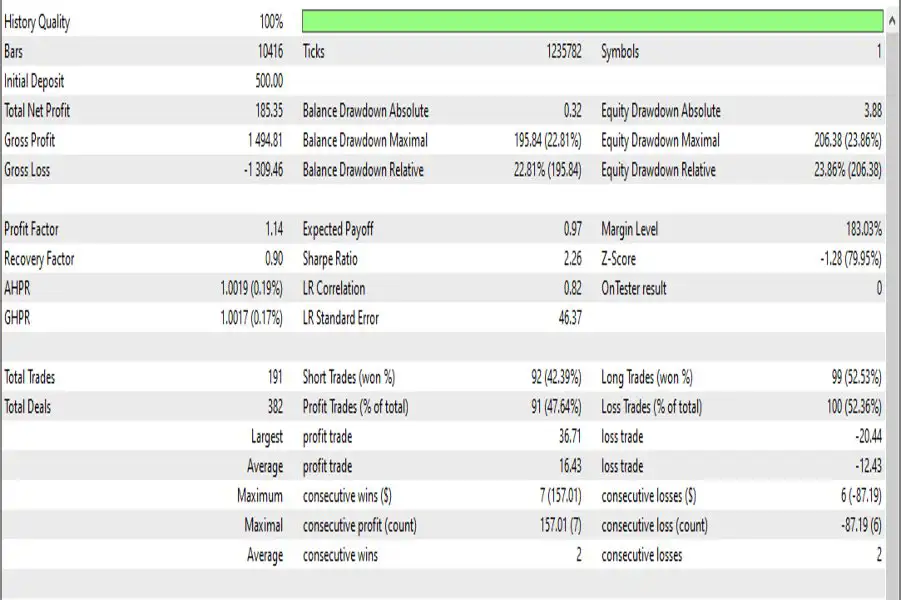Click the LR Standard Error label
The width and height of the screenshot is (901, 600).
tap(341, 318)
